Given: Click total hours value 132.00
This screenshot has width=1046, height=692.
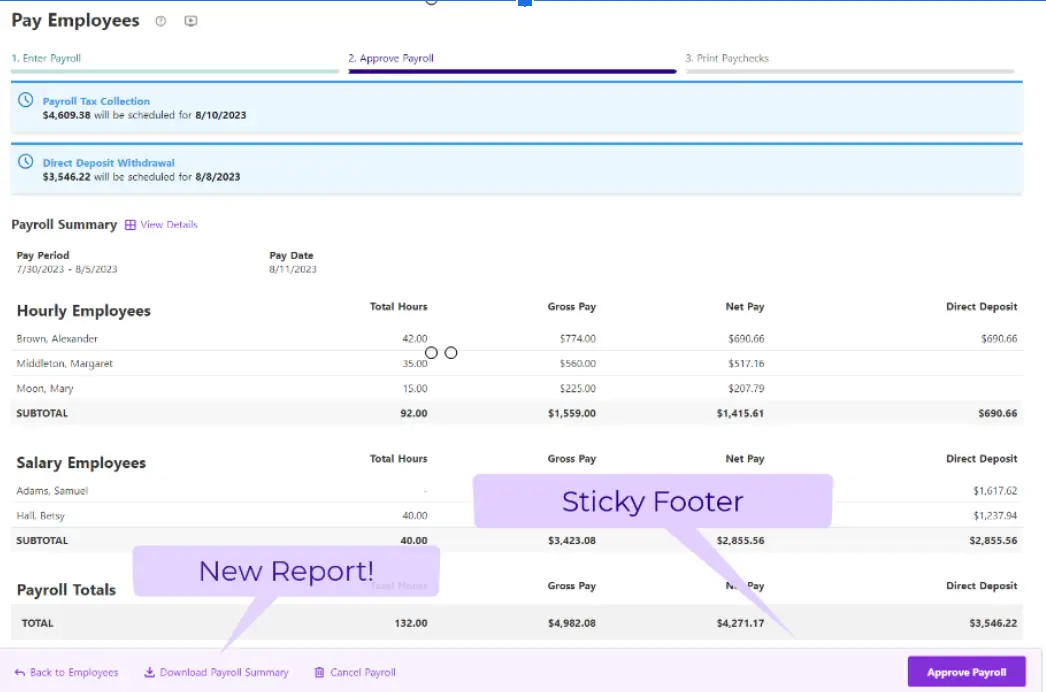Looking at the screenshot, I should click(411, 623).
